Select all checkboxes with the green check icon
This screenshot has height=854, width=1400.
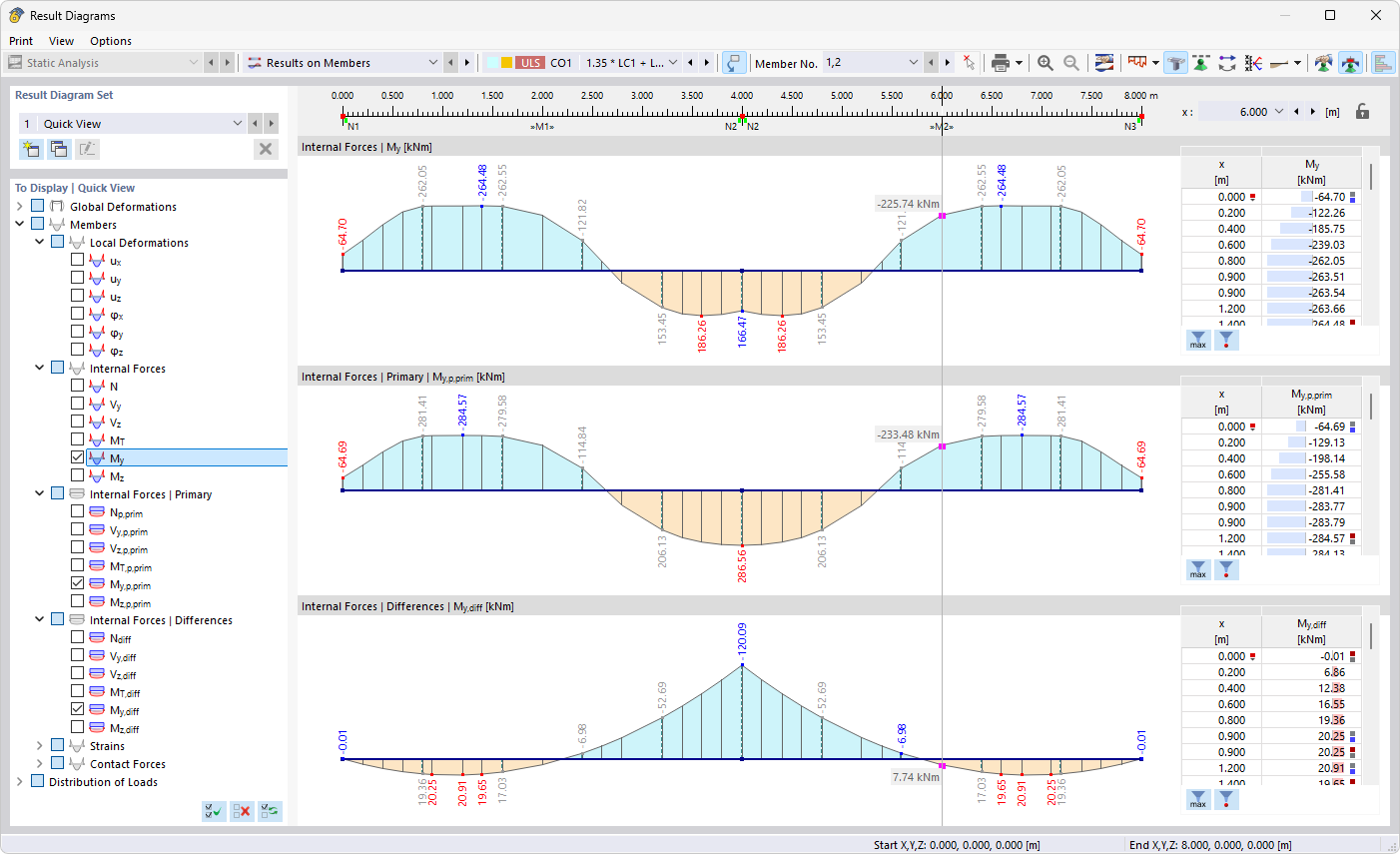(x=213, y=810)
